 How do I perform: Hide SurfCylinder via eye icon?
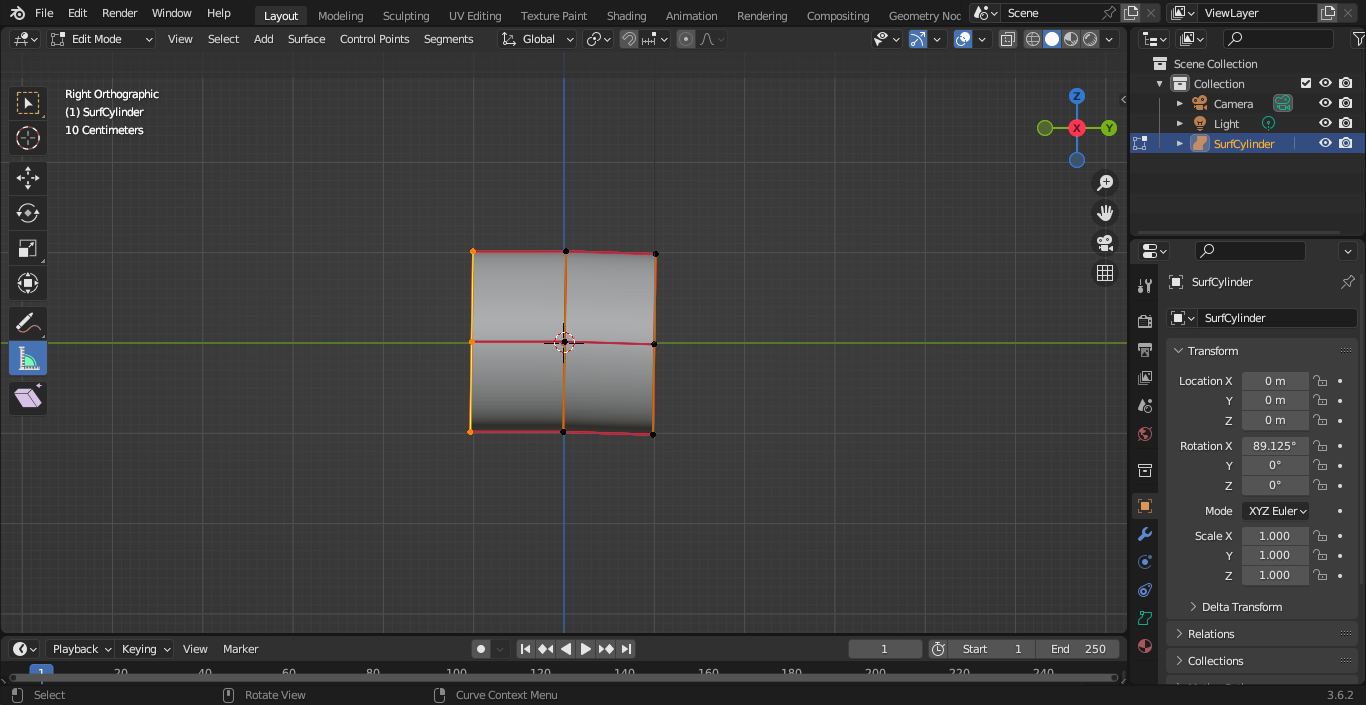click(x=1325, y=143)
